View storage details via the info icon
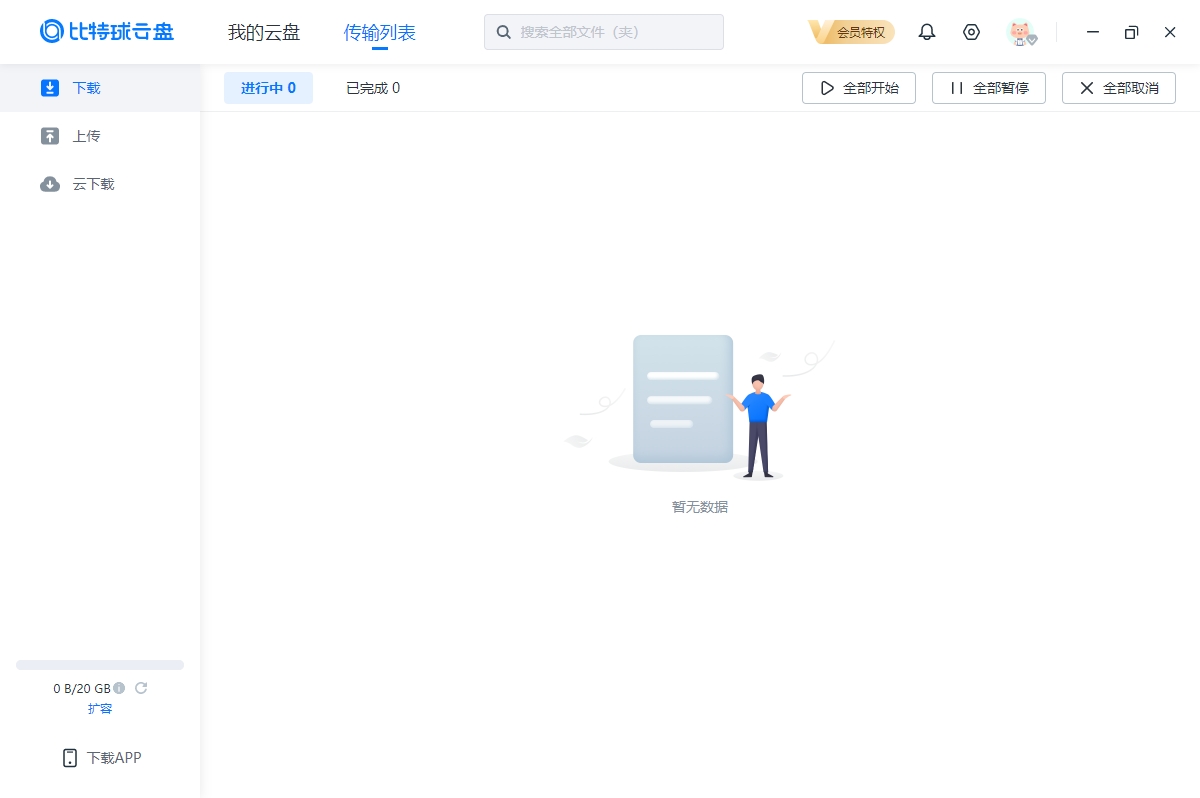 (119, 688)
